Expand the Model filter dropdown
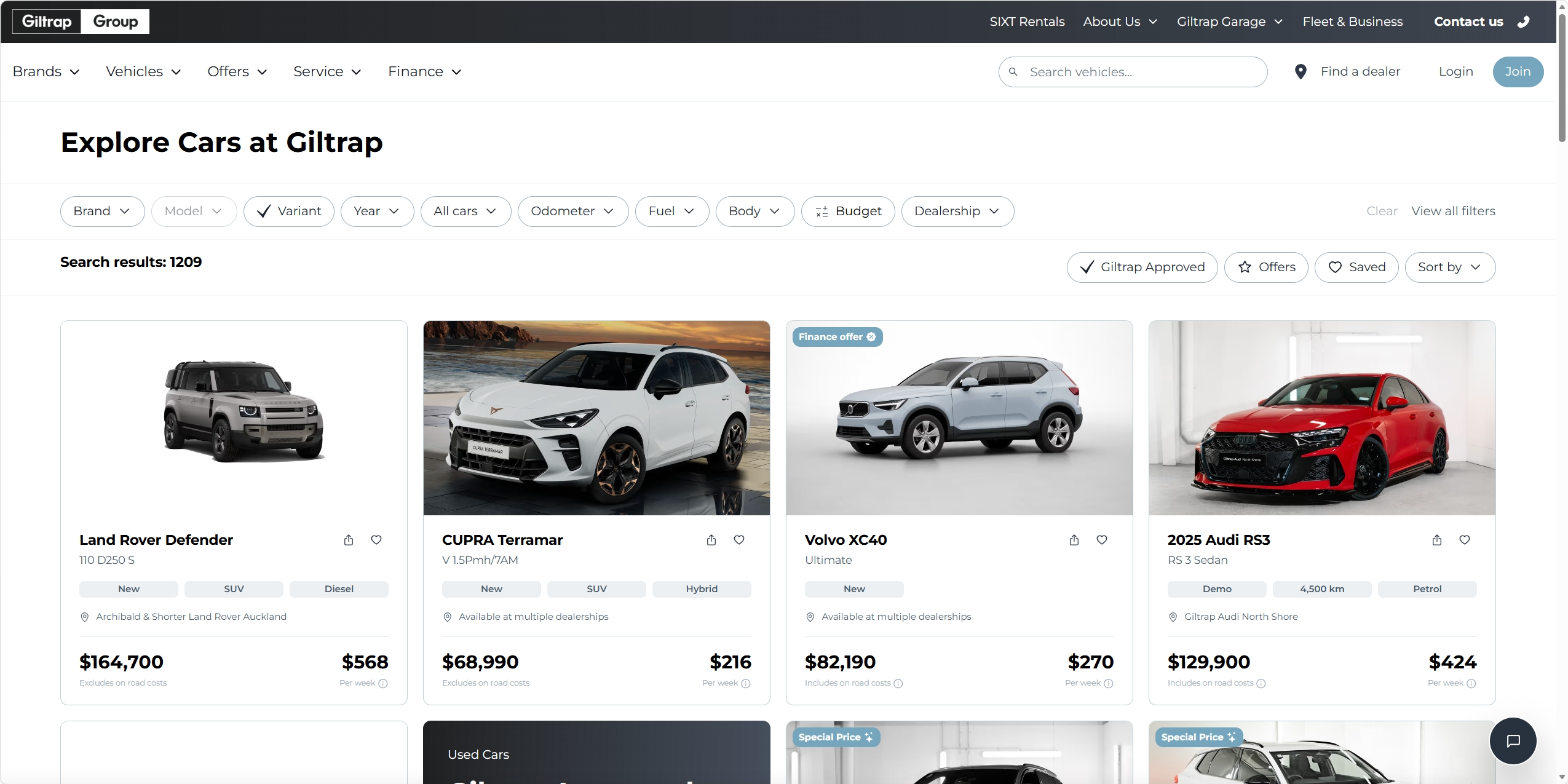The width and height of the screenshot is (1568, 784). click(x=194, y=212)
